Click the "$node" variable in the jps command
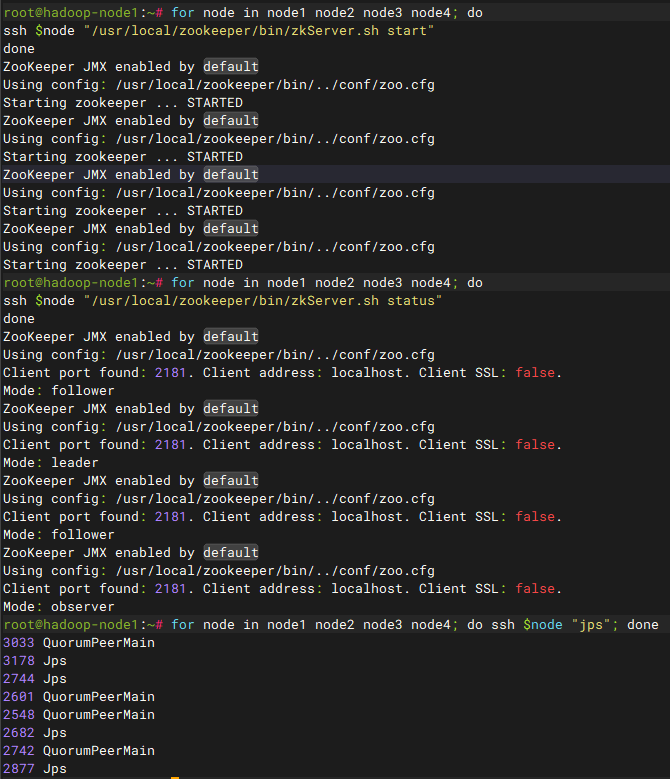 click(x=543, y=624)
